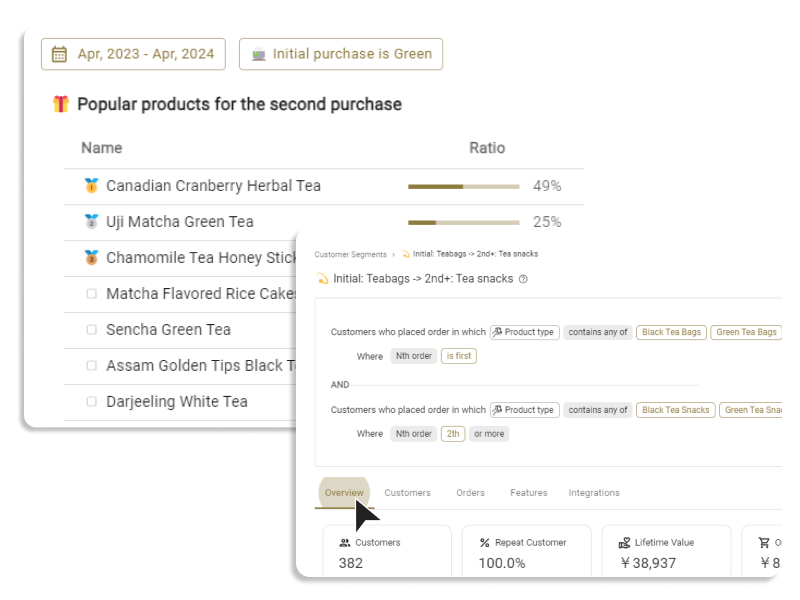Open the first Product type condition selector
The width and height of the screenshot is (800, 600).
coord(523,332)
